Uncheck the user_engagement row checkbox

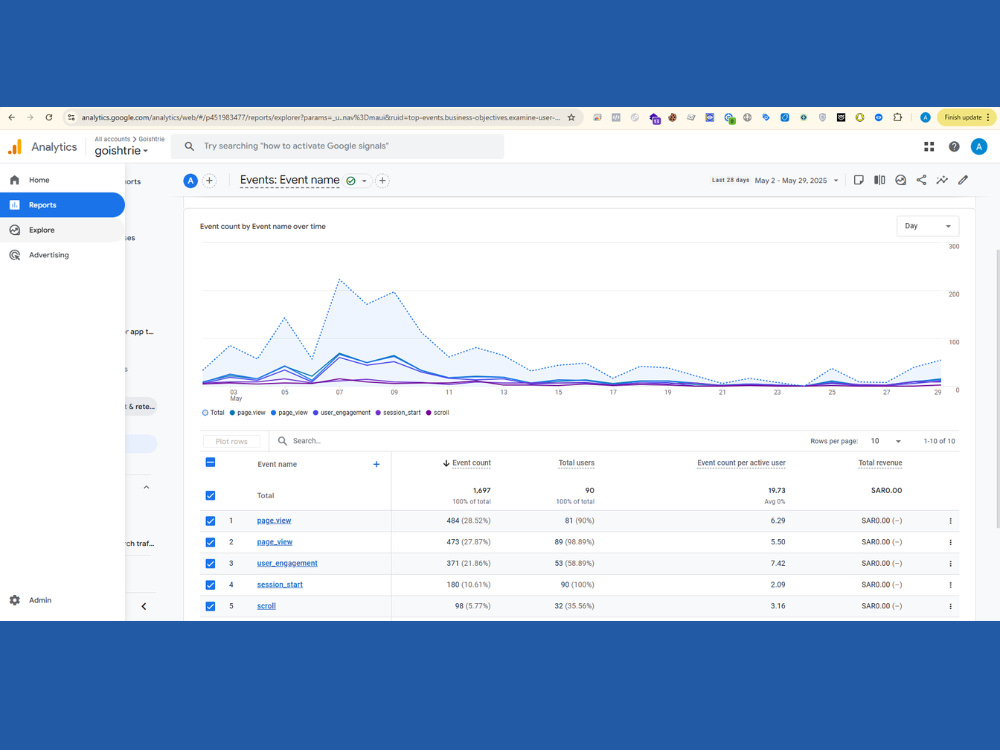coord(210,564)
